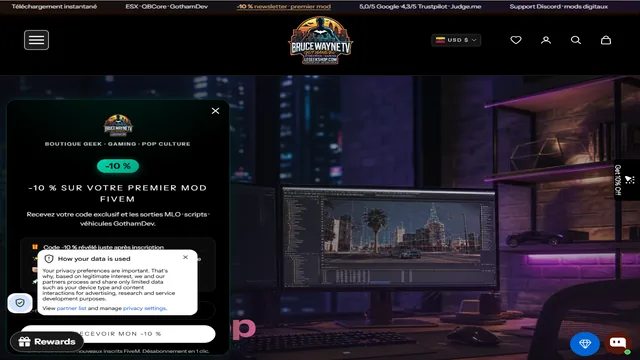Click the Support Discord mods digitaux text

pos(558,7)
